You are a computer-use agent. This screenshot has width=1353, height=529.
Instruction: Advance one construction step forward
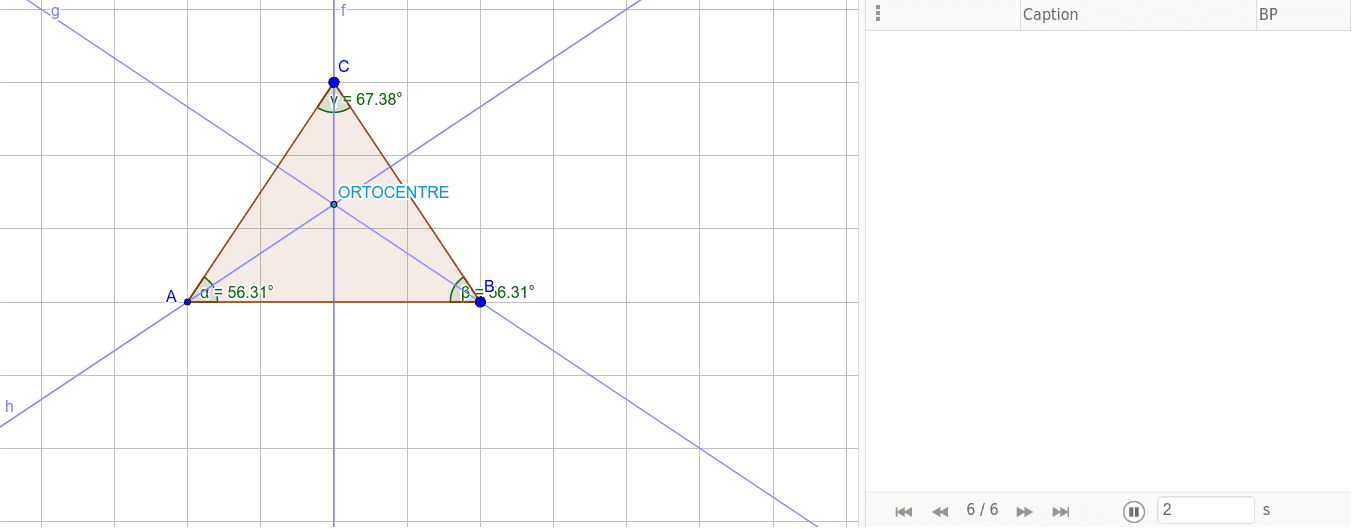point(1024,511)
